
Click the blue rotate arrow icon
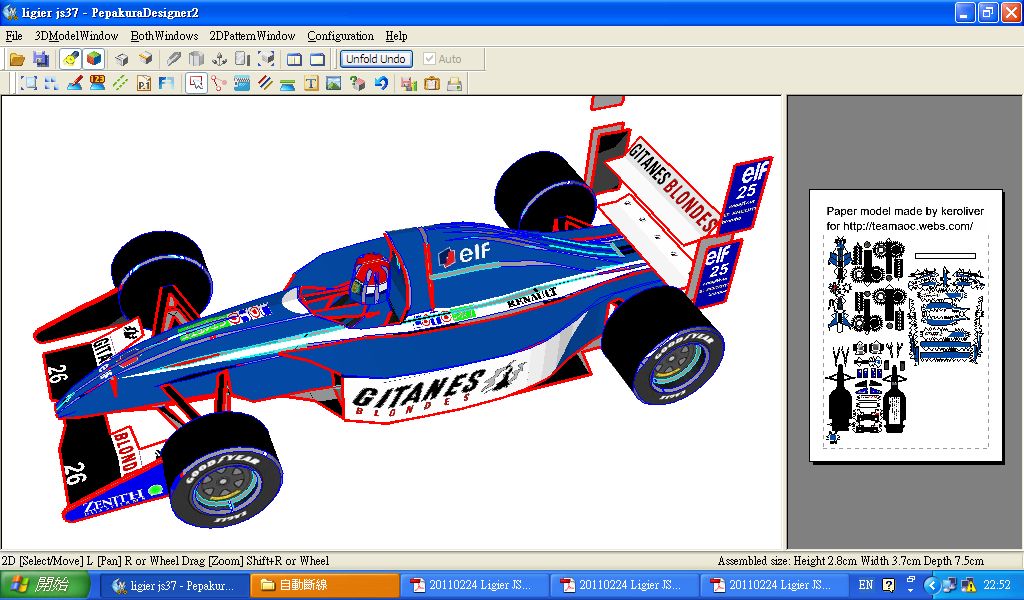[381, 84]
